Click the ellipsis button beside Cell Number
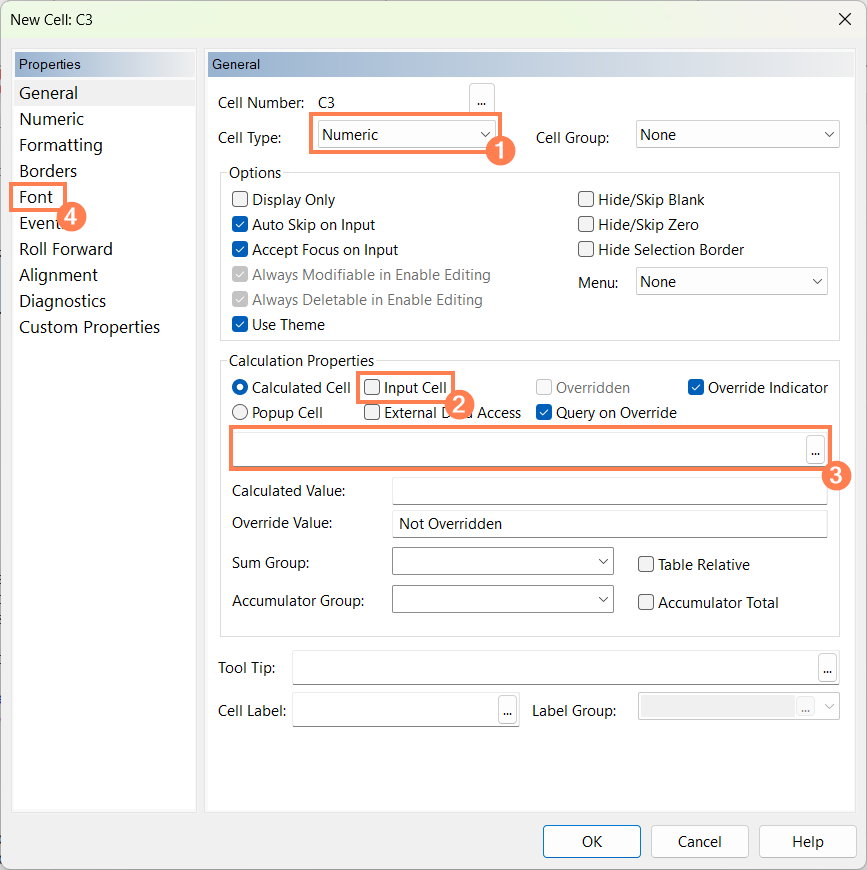This screenshot has width=867, height=870. pyautogui.click(x=481, y=102)
